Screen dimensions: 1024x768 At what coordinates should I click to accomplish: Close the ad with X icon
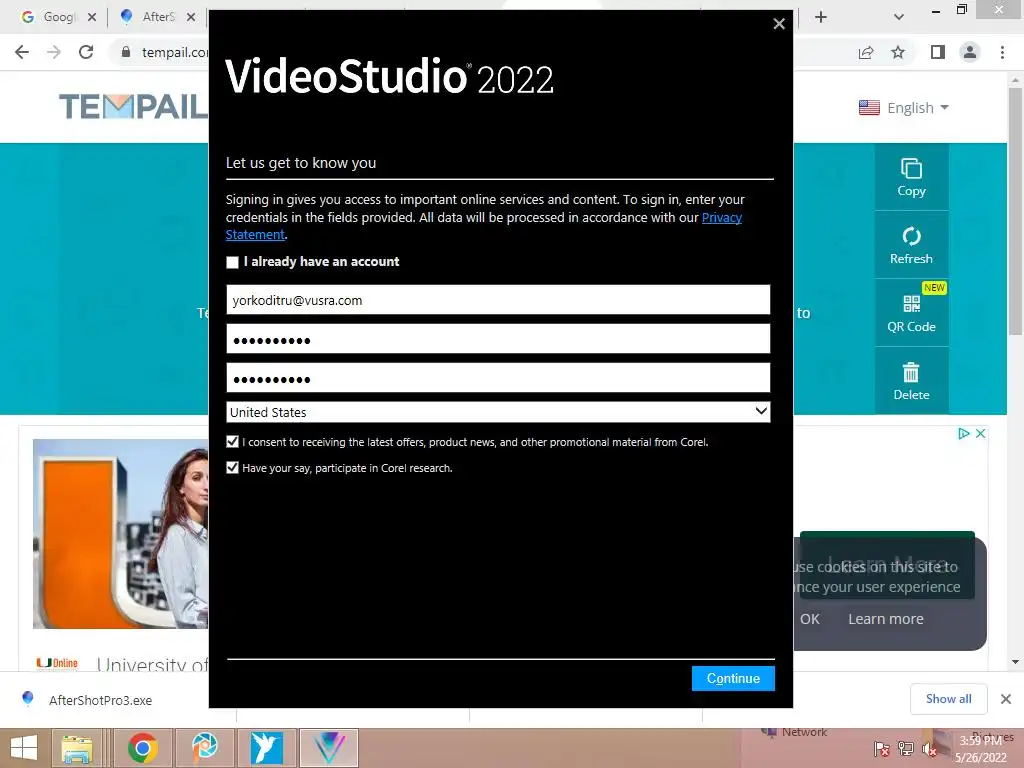[x=980, y=434]
